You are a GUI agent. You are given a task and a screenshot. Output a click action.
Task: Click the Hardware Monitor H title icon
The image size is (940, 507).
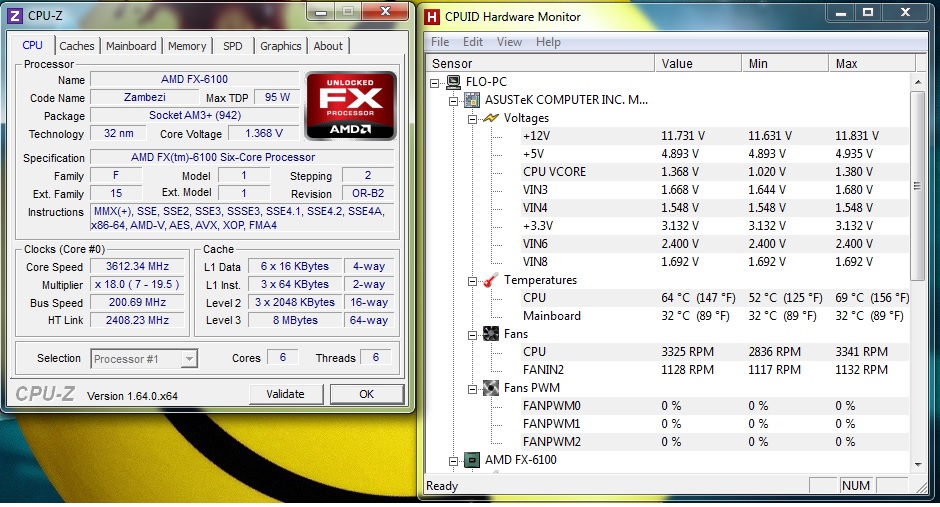(432, 17)
